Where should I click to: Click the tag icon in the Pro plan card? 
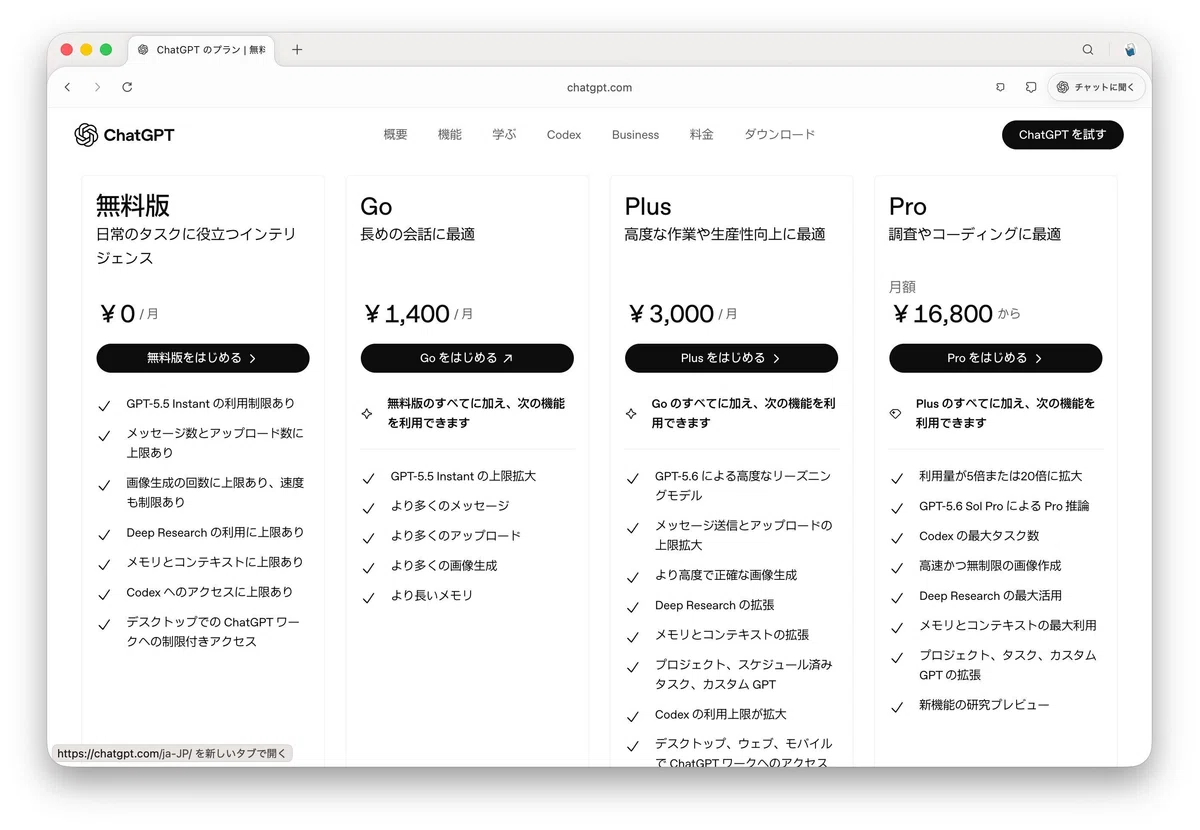[895, 413]
